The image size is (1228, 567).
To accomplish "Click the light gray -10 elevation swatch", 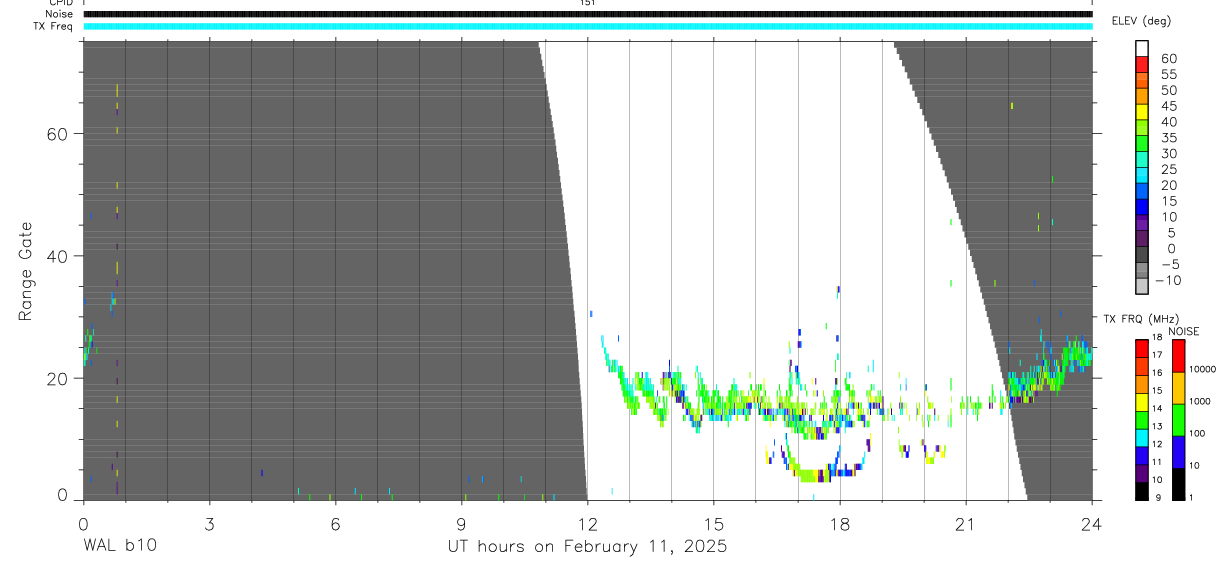I will point(1142,287).
